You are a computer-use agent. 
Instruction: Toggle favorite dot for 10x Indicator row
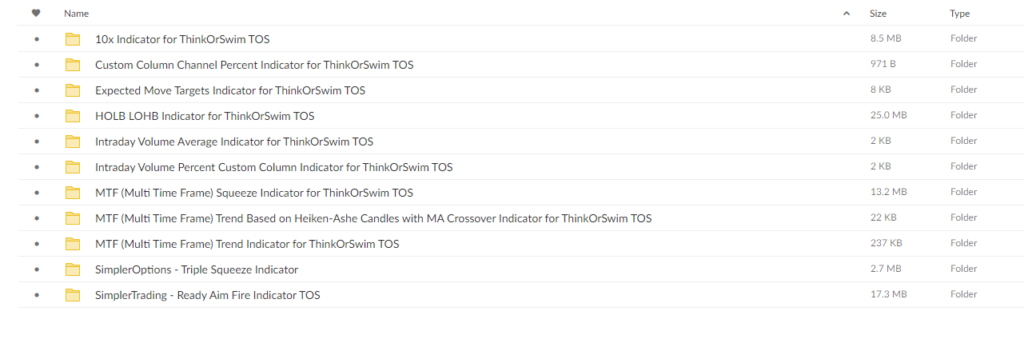point(37,39)
